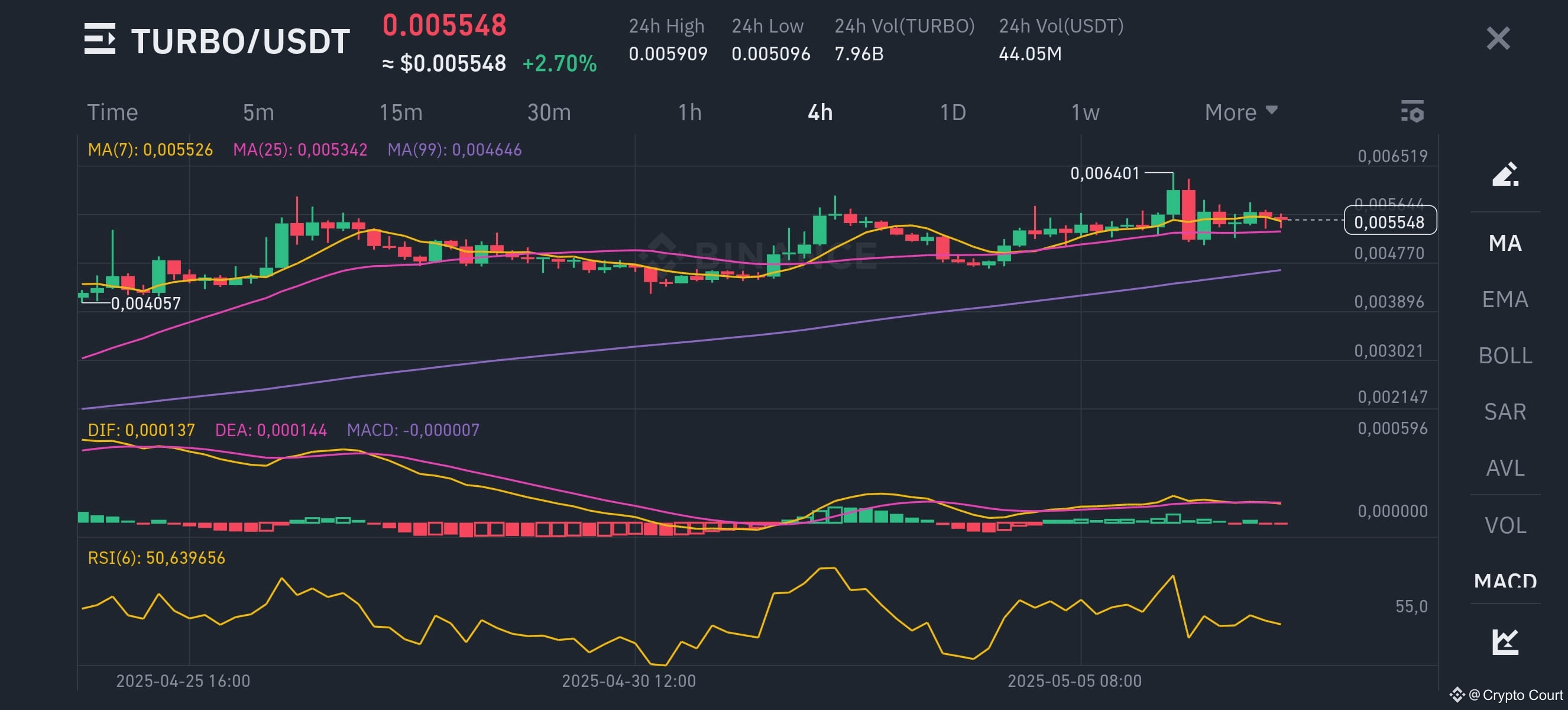This screenshot has width=1568, height=710.
Task: Click the MA(99) legend label
Action: [x=455, y=150]
